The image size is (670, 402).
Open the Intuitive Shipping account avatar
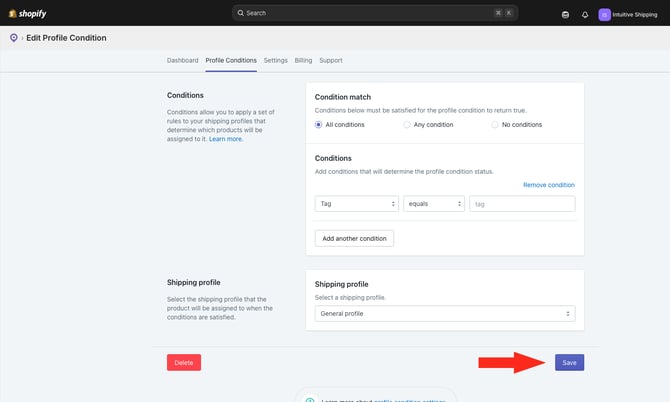[x=604, y=15]
